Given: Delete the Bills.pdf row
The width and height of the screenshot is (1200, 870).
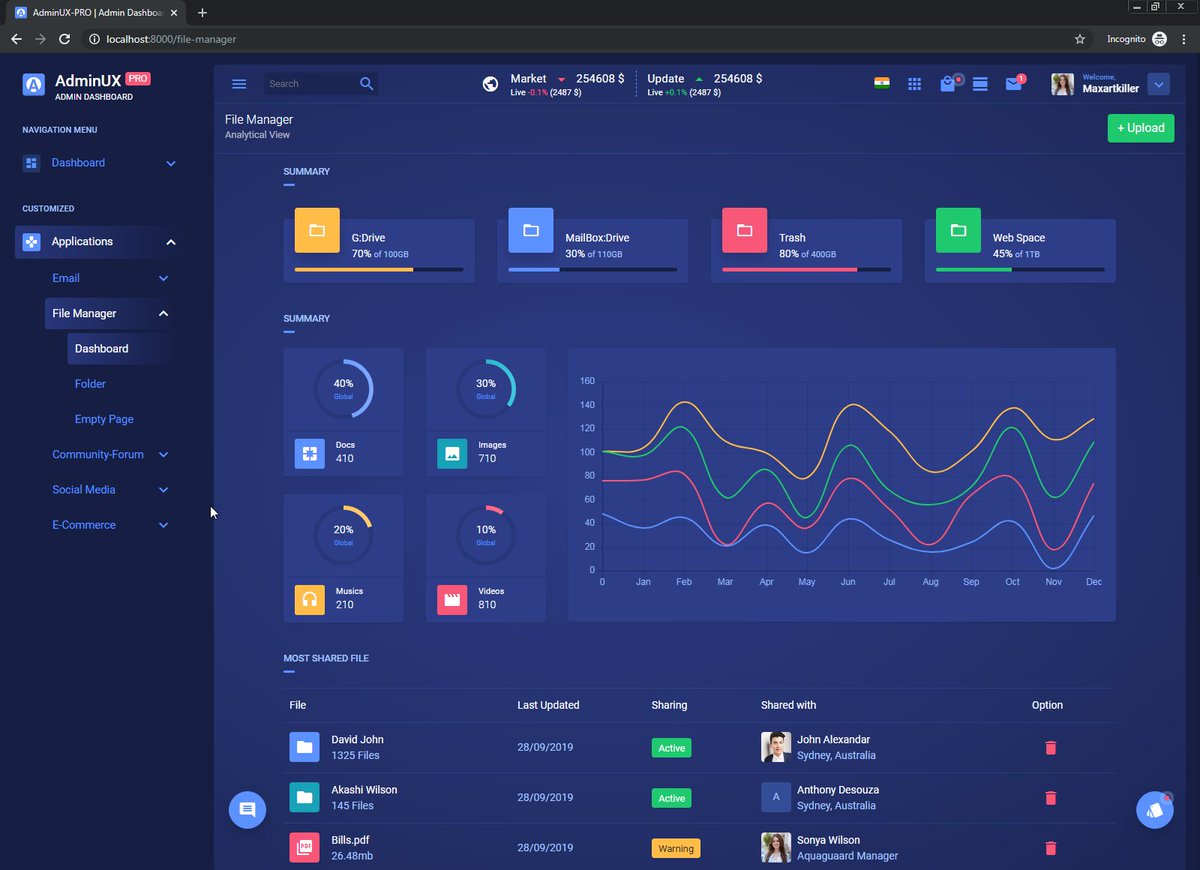Looking at the screenshot, I should [x=1050, y=848].
